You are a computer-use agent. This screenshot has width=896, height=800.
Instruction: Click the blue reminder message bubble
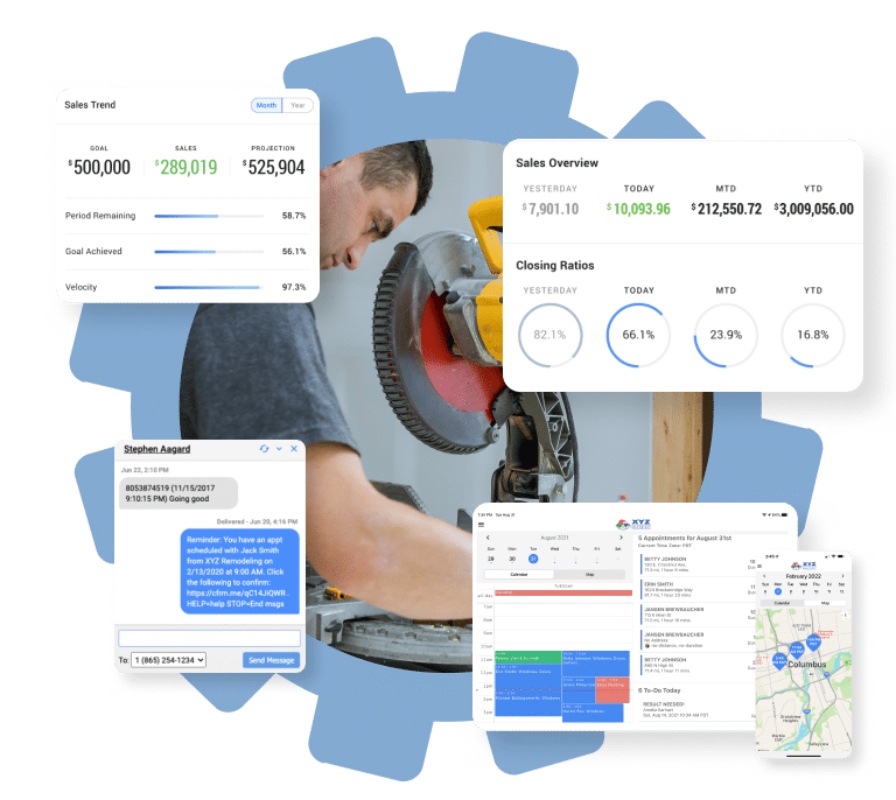(x=240, y=571)
